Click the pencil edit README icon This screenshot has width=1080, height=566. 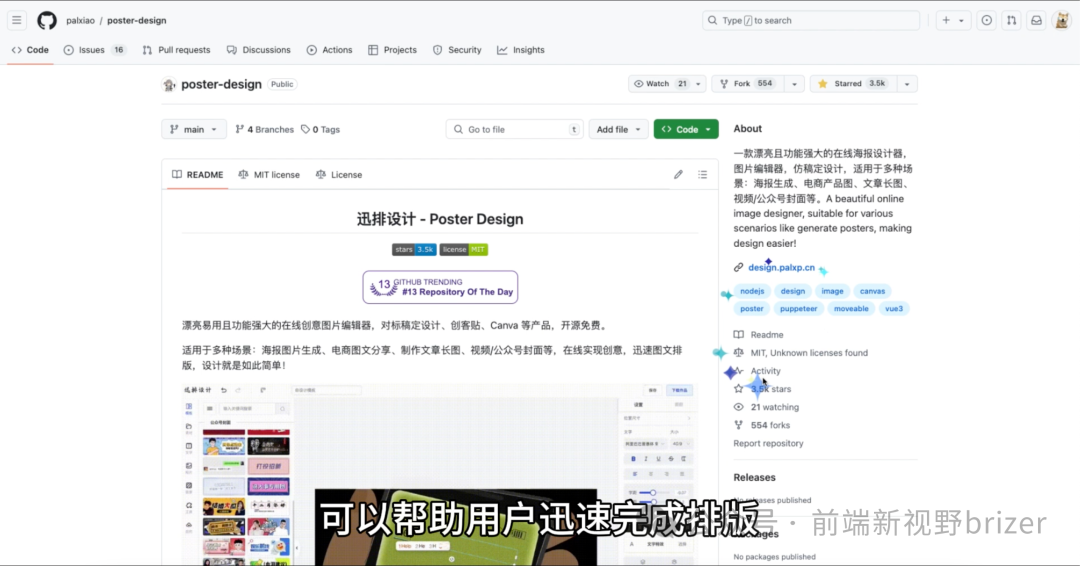tap(678, 175)
